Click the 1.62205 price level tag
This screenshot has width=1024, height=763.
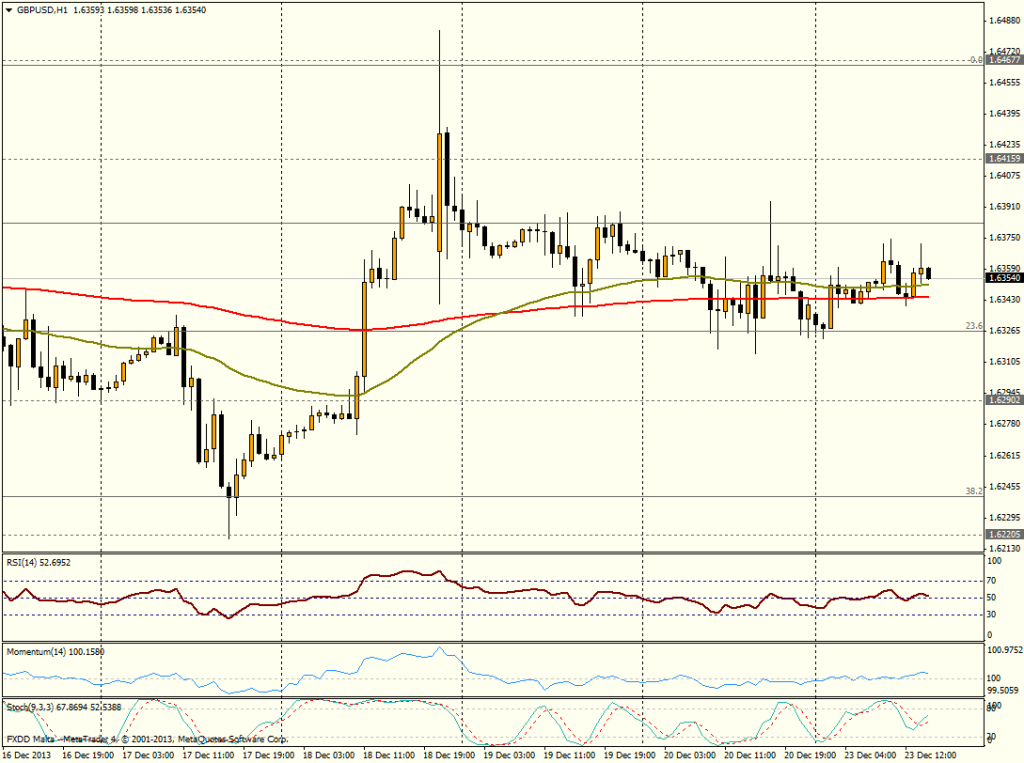1004,534
